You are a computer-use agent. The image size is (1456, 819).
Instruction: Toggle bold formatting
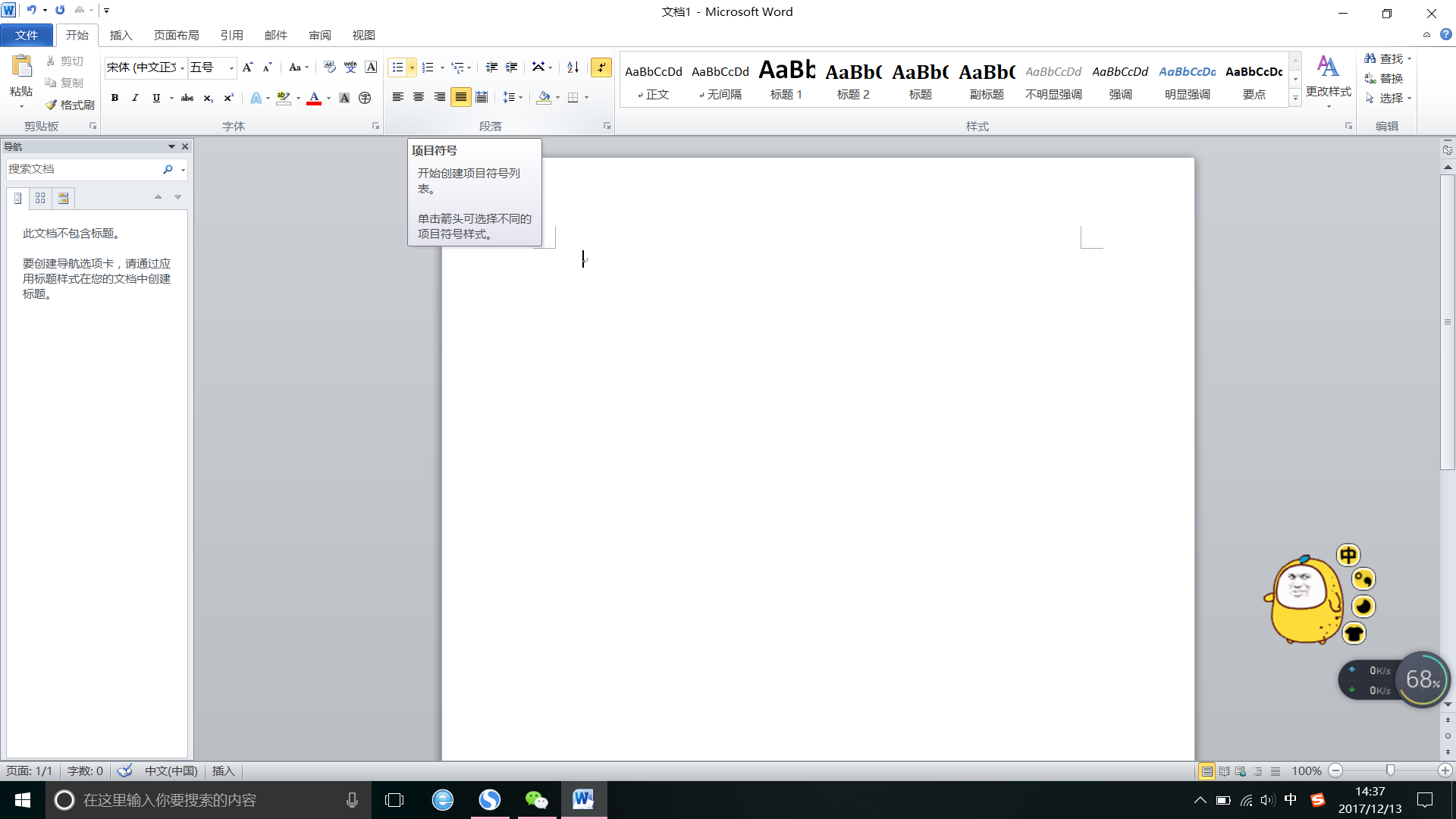click(x=115, y=98)
